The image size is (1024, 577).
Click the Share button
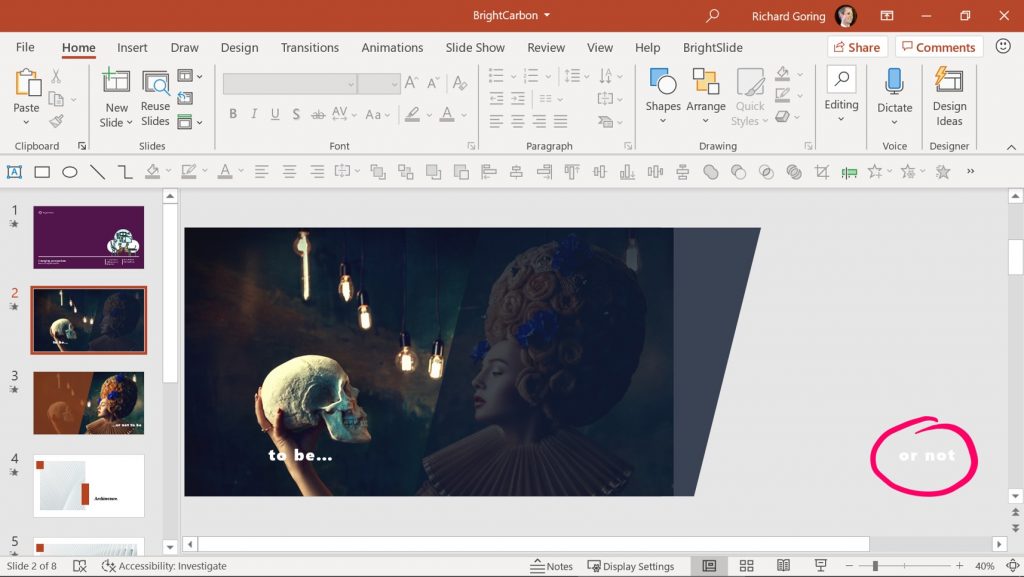857,47
